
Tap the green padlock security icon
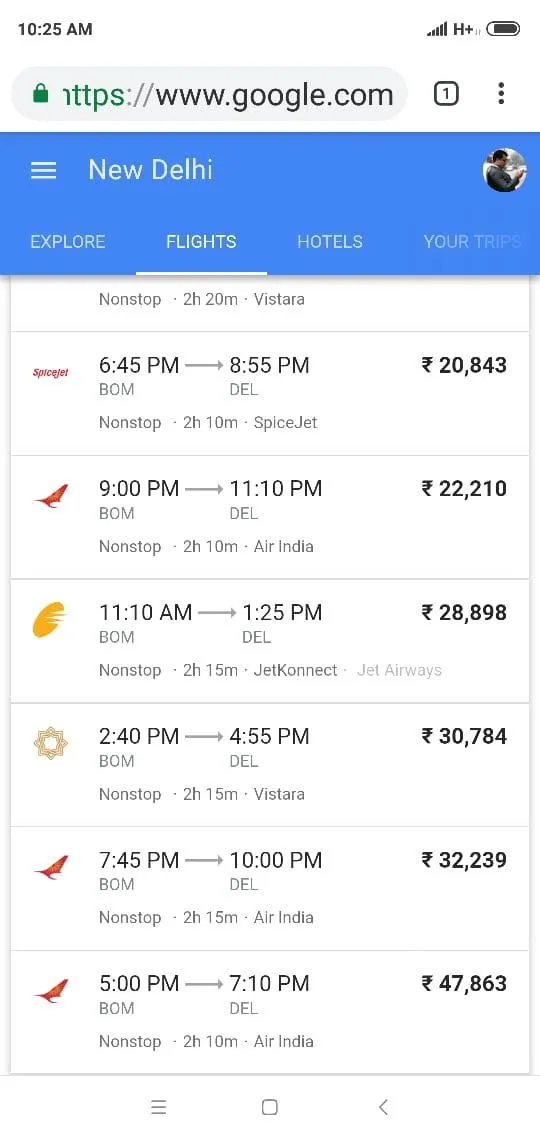pos(41,94)
